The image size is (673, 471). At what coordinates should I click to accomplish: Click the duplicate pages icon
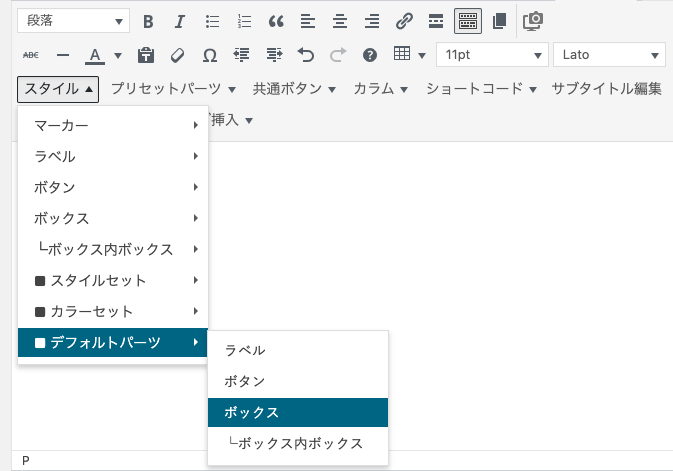[500, 21]
